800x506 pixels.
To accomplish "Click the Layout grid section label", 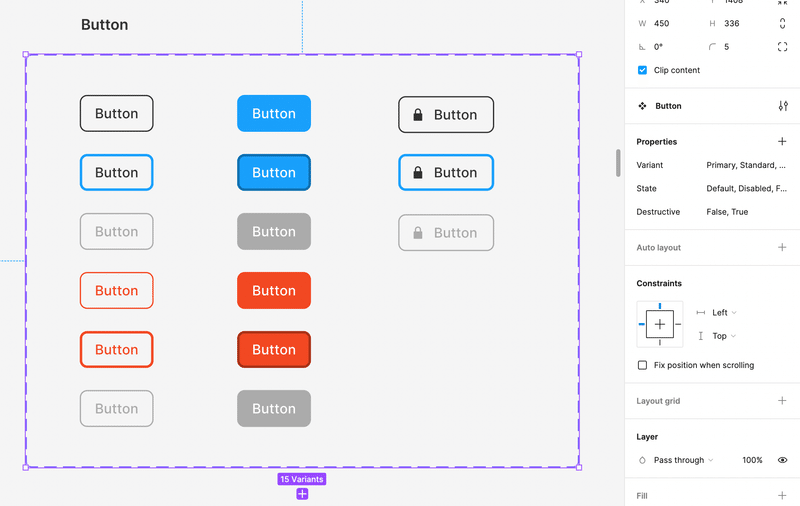I will [658, 400].
